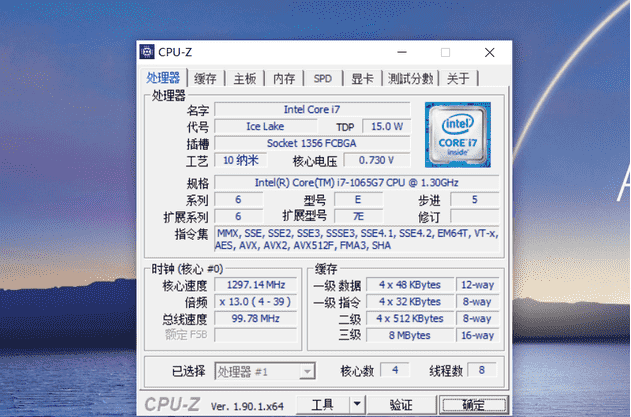The width and height of the screenshot is (631, 417).
Task: Click the 线程数 value 8
Action: tap(482, 370)
